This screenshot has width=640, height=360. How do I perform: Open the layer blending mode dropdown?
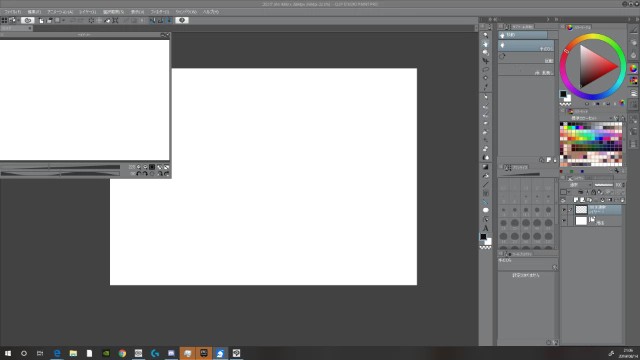coord(577,185)
